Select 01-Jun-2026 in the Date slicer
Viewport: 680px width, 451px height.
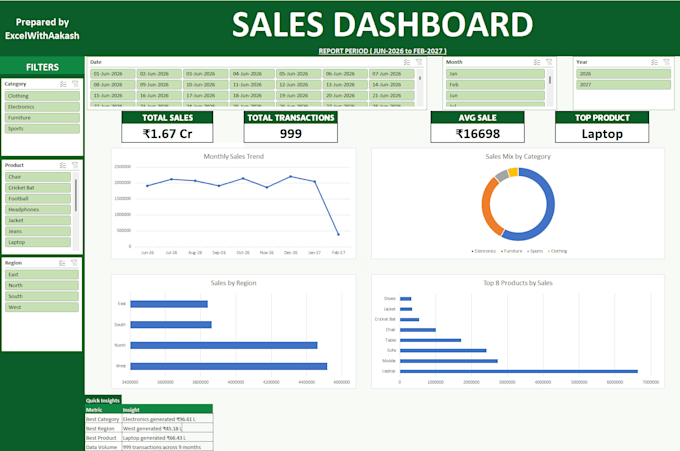tap(113, 74)
